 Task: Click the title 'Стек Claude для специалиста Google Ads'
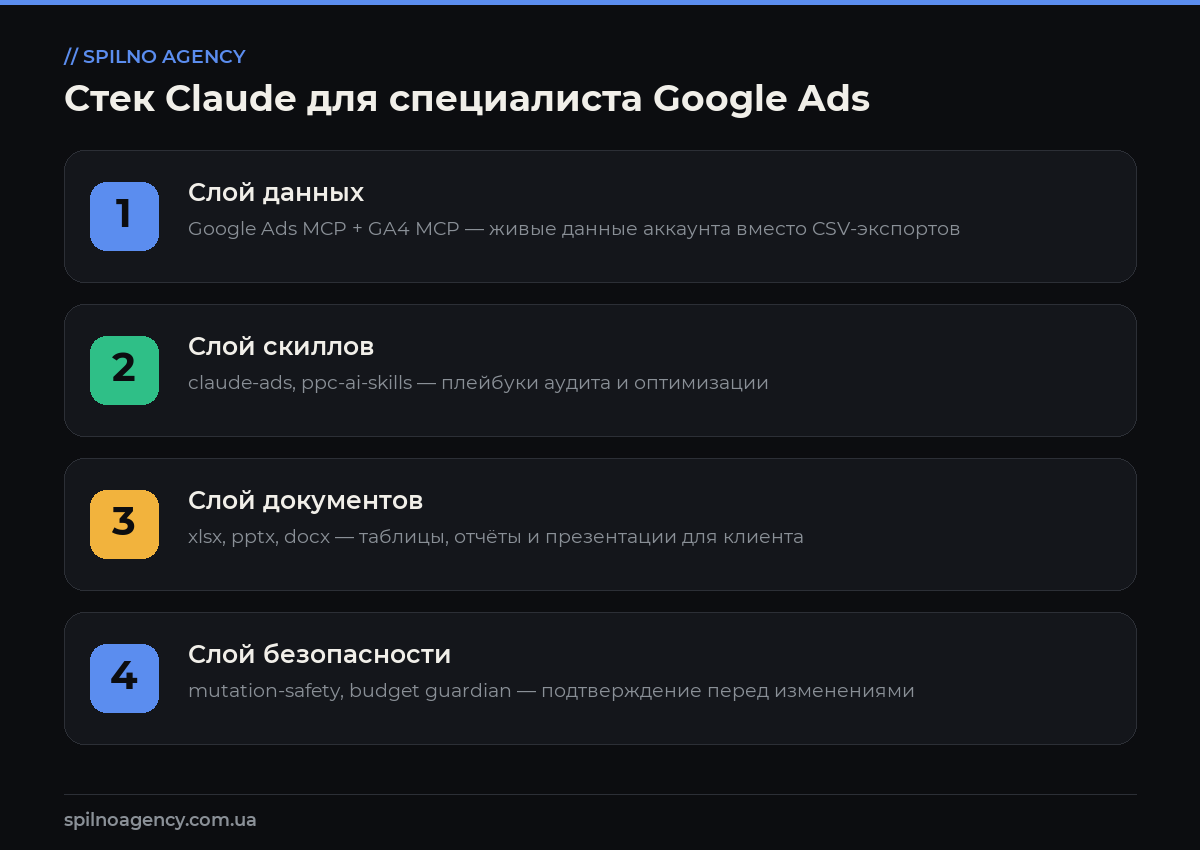pos(467,99)
